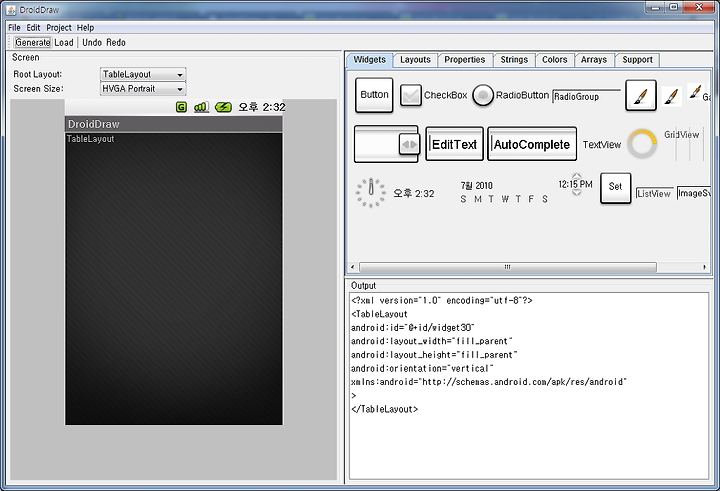Switch to the Strings tab

pyautogui.click(x=514, y=60)
